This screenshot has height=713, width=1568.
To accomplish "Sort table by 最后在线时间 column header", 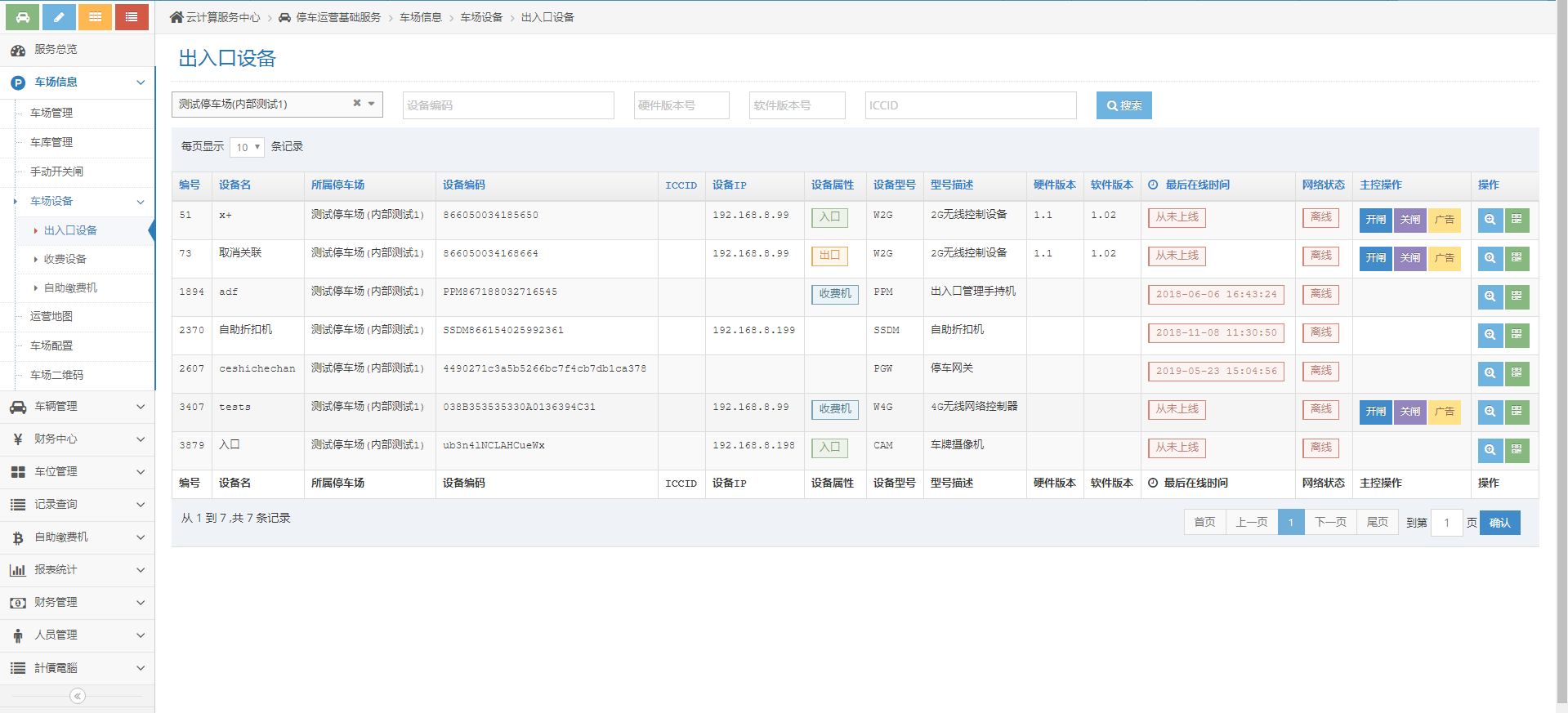I will point(1196,185).
